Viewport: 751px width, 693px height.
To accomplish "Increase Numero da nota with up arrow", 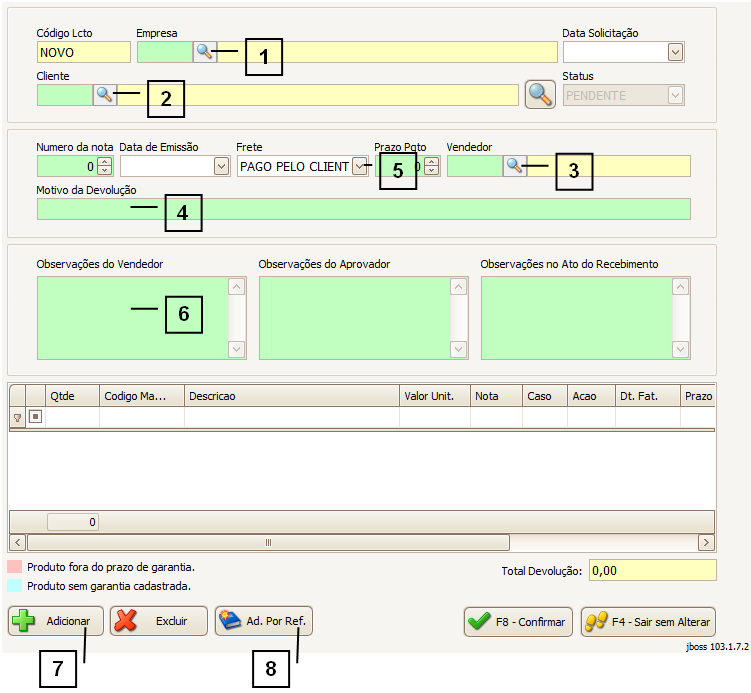I will [x=104, y=162].
